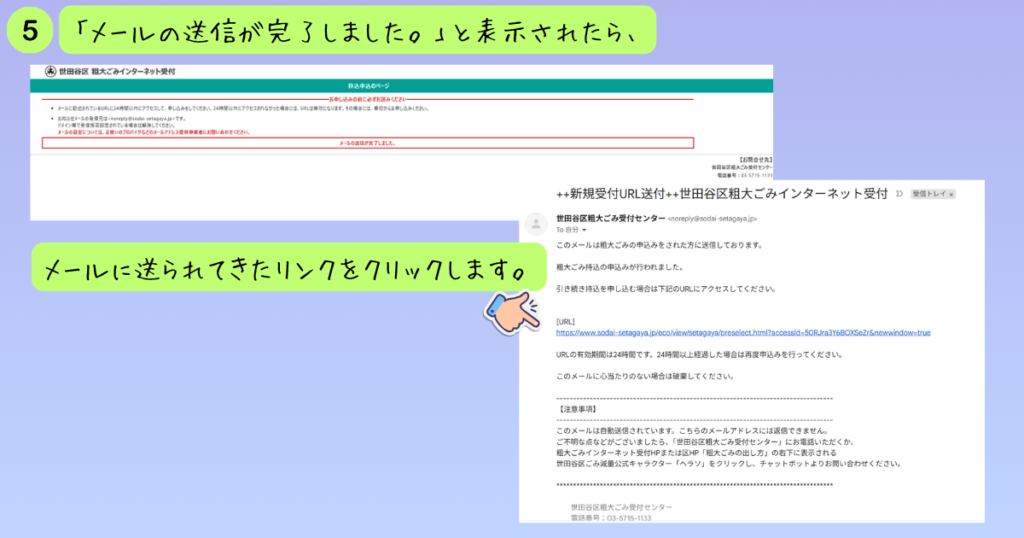Click the 【お問合せ先】 contact text on web page
Image resolution: width=1024 pixels, height=538 pixels.
[756, 160]
